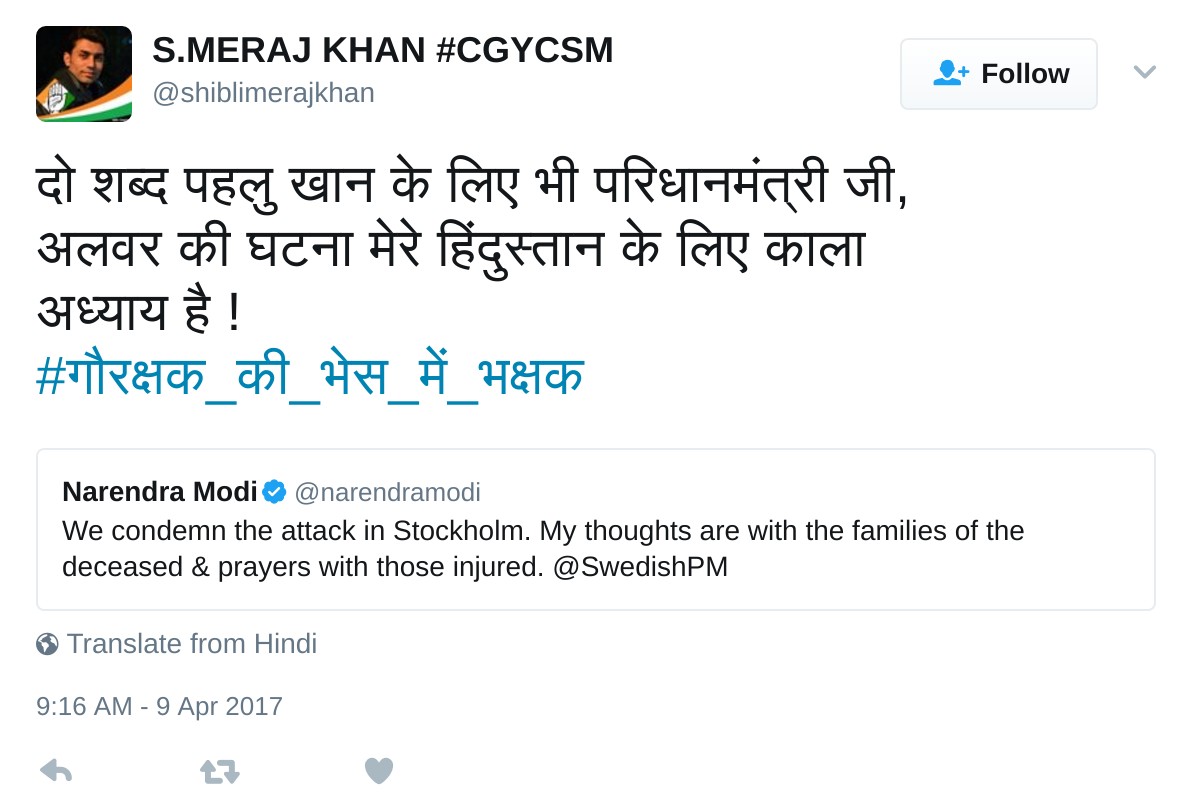Click the reply arrow icon

pos(55,770)
